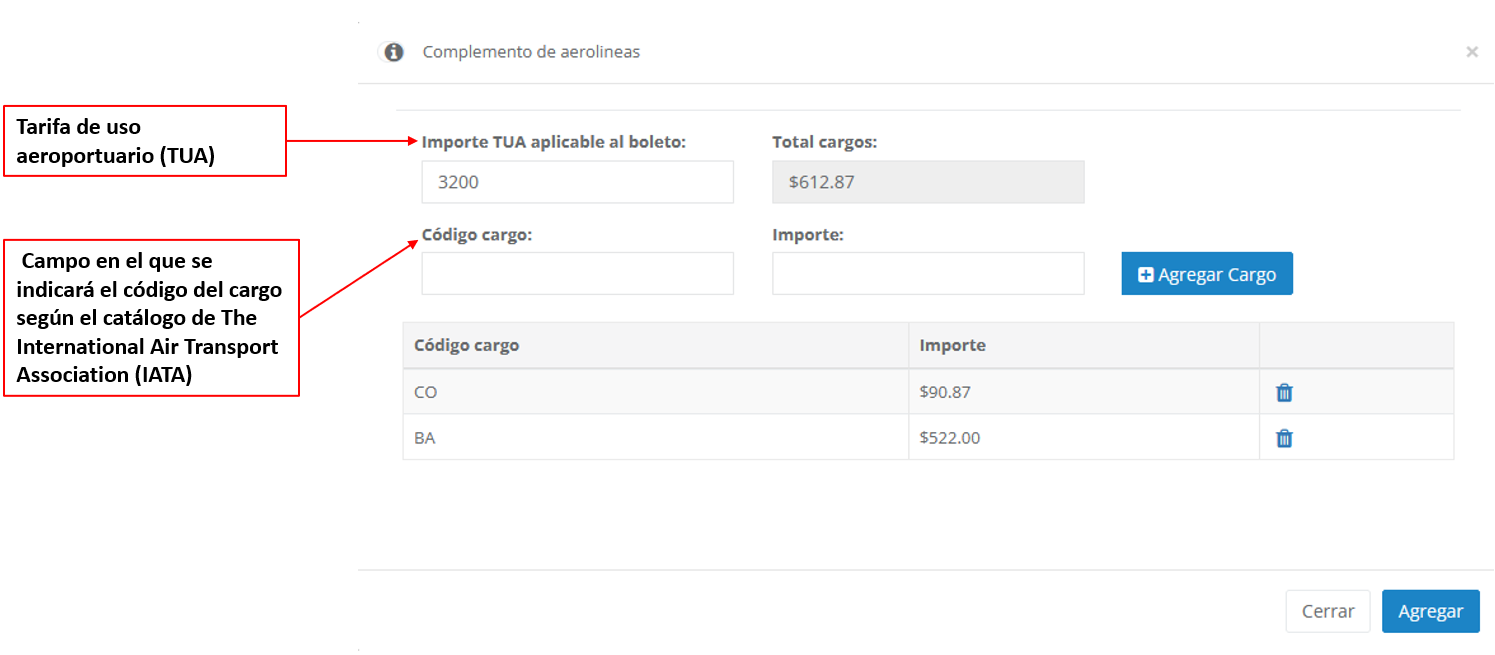Click the Total cargos field
The image size is (1495, 655).
[x=928, y=182]
